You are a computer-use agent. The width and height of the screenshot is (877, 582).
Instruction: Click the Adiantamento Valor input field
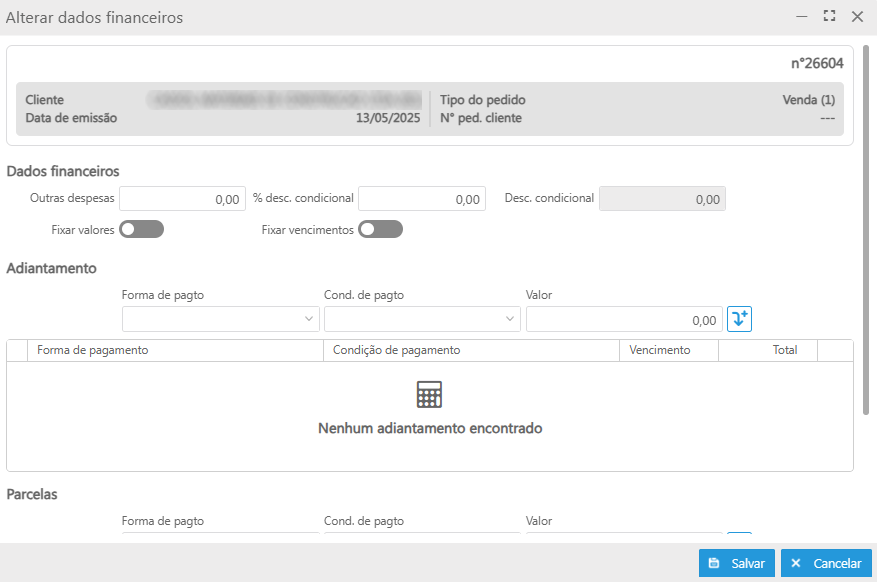point(623,320)
